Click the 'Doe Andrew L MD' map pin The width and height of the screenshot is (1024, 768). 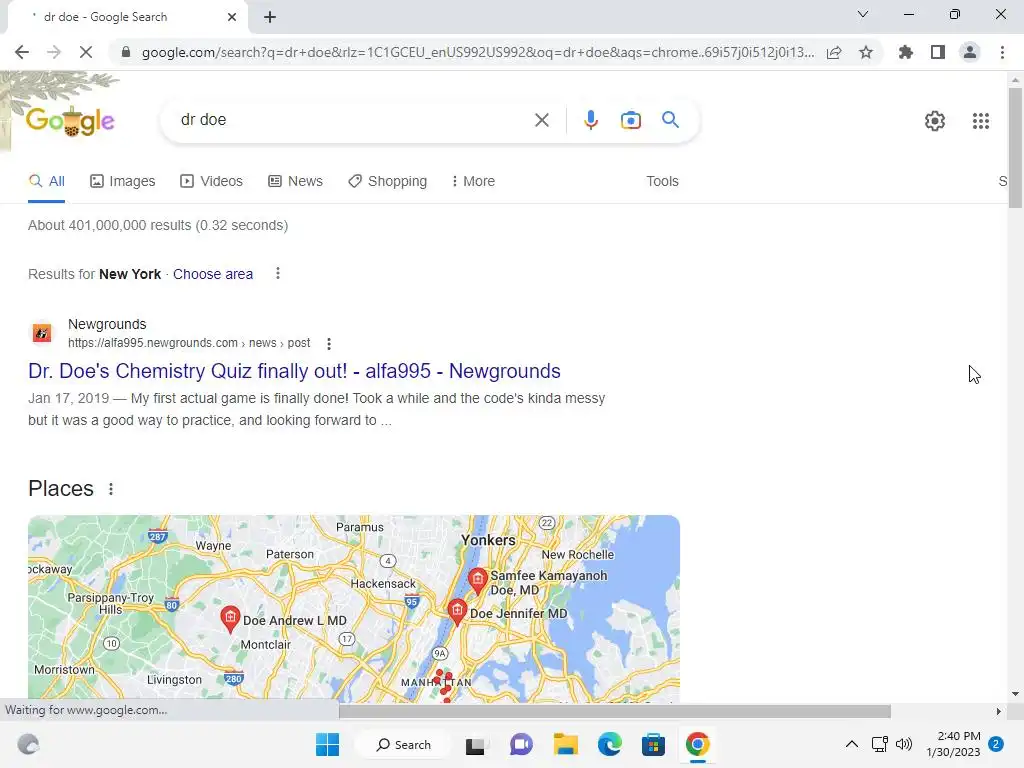click(229, 618)
